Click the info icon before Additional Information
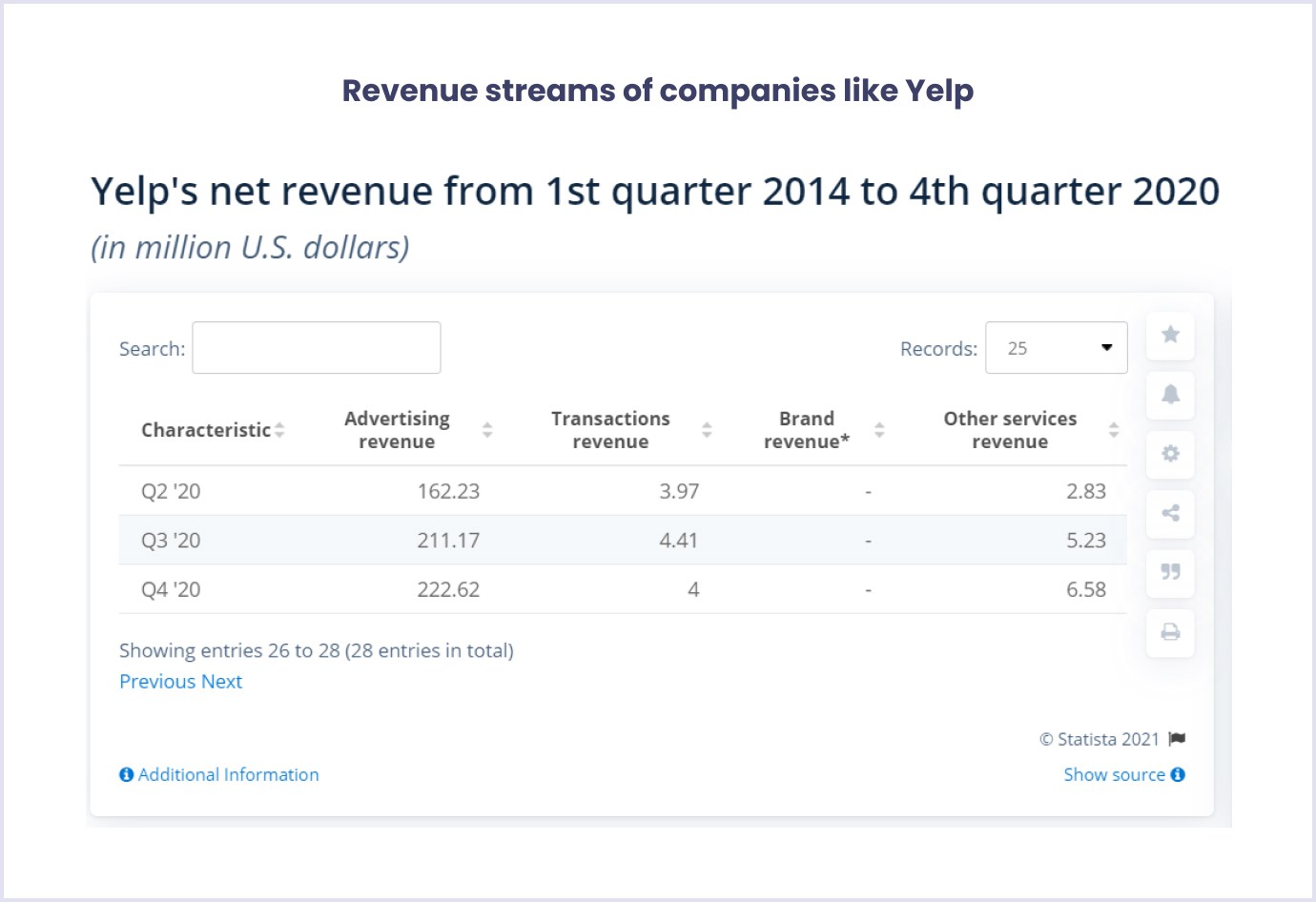1316x902 pixels. (x=126, y=774)
